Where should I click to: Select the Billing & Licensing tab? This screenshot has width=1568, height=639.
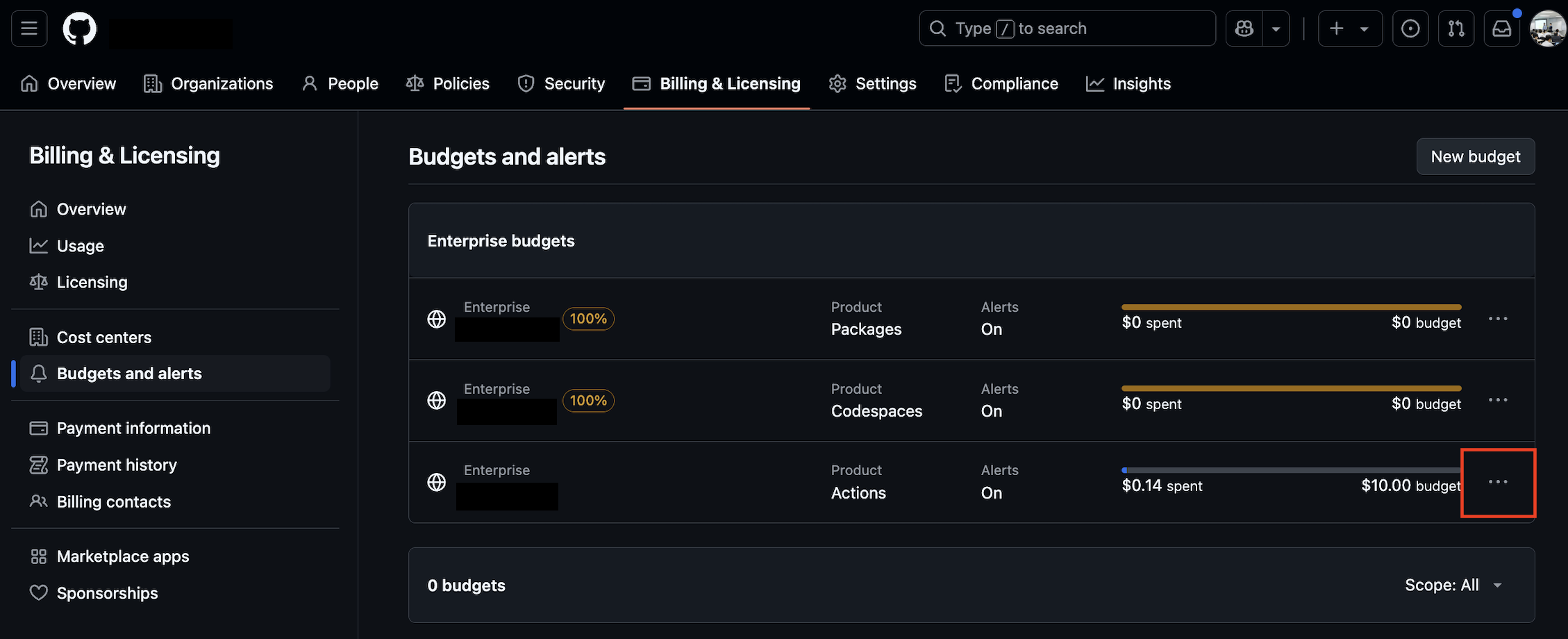click(717, 84)
